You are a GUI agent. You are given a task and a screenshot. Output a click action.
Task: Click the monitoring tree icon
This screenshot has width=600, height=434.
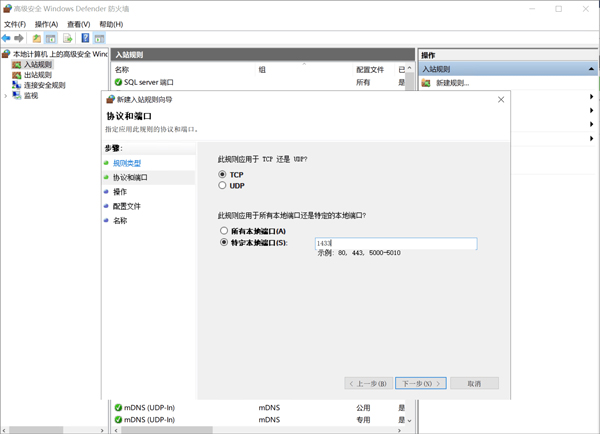(16, 95)
